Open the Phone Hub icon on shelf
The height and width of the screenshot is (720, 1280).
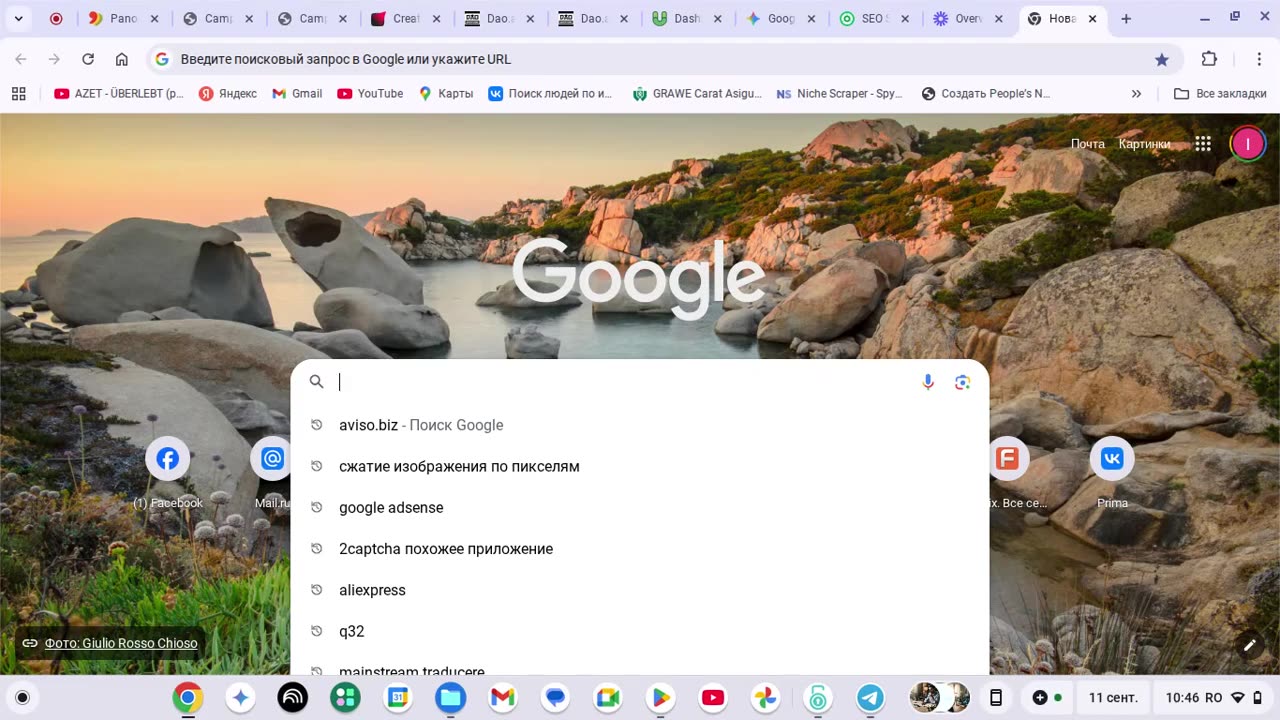[x=996, y=698]
